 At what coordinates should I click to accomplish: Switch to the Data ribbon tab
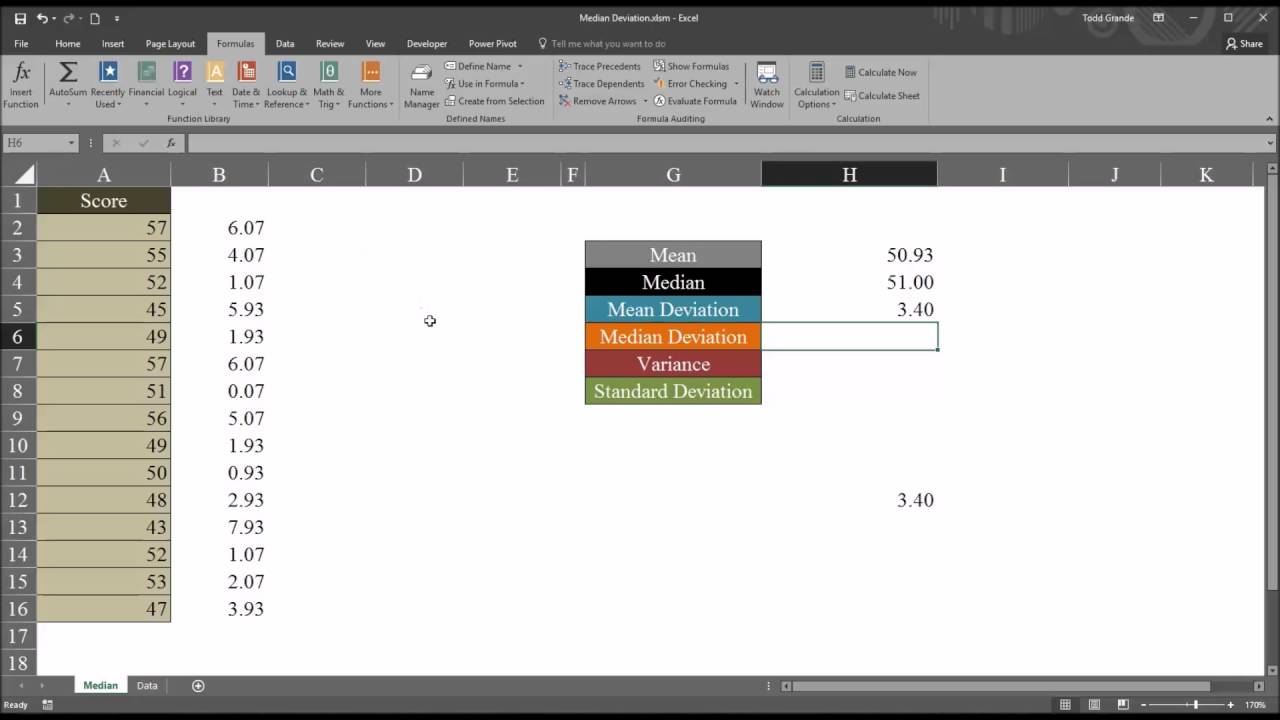coord(285,44)
